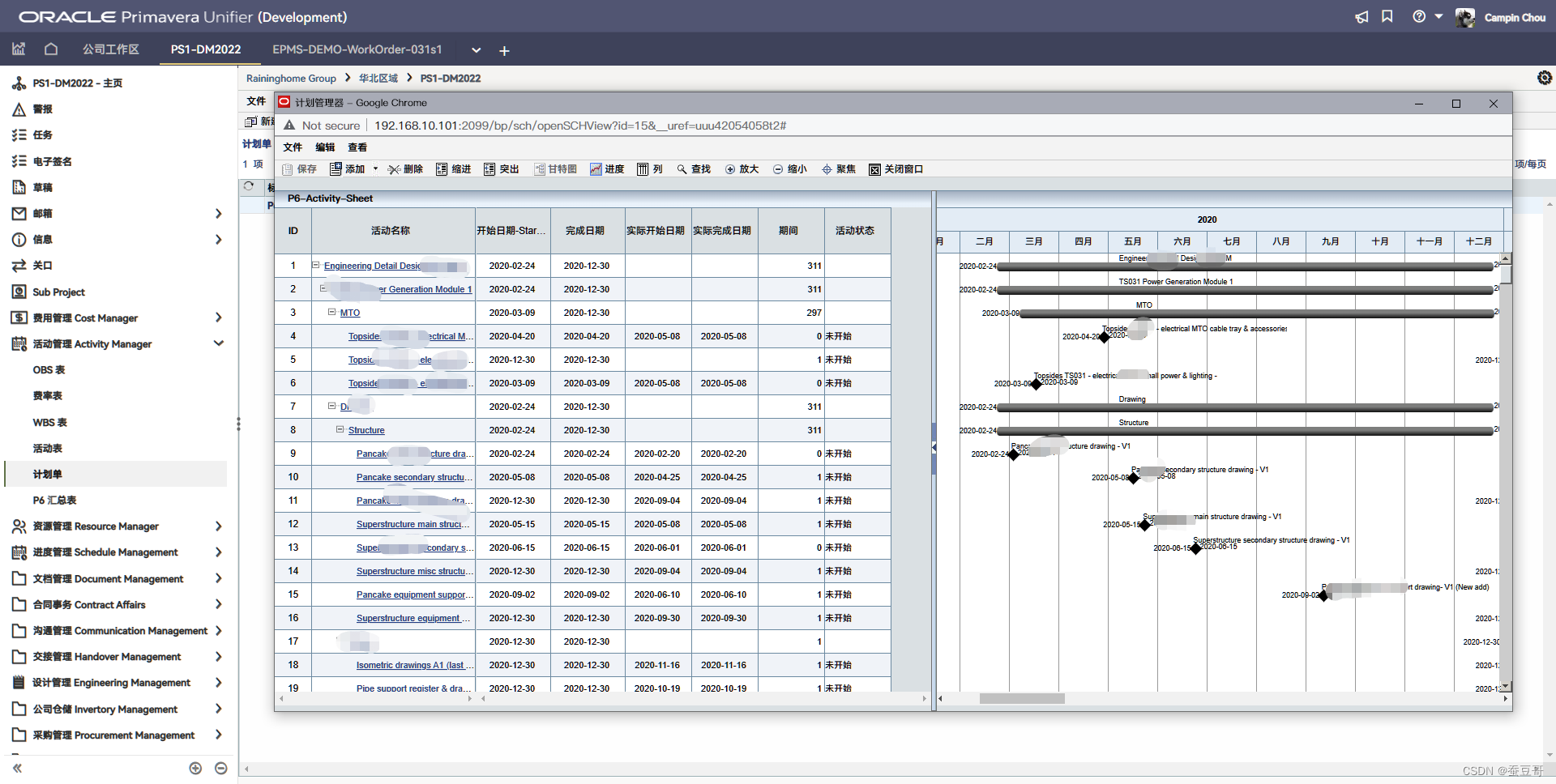Click the bookmark icon in the header
1556x784 pixels.
(x=1387, y=16)
